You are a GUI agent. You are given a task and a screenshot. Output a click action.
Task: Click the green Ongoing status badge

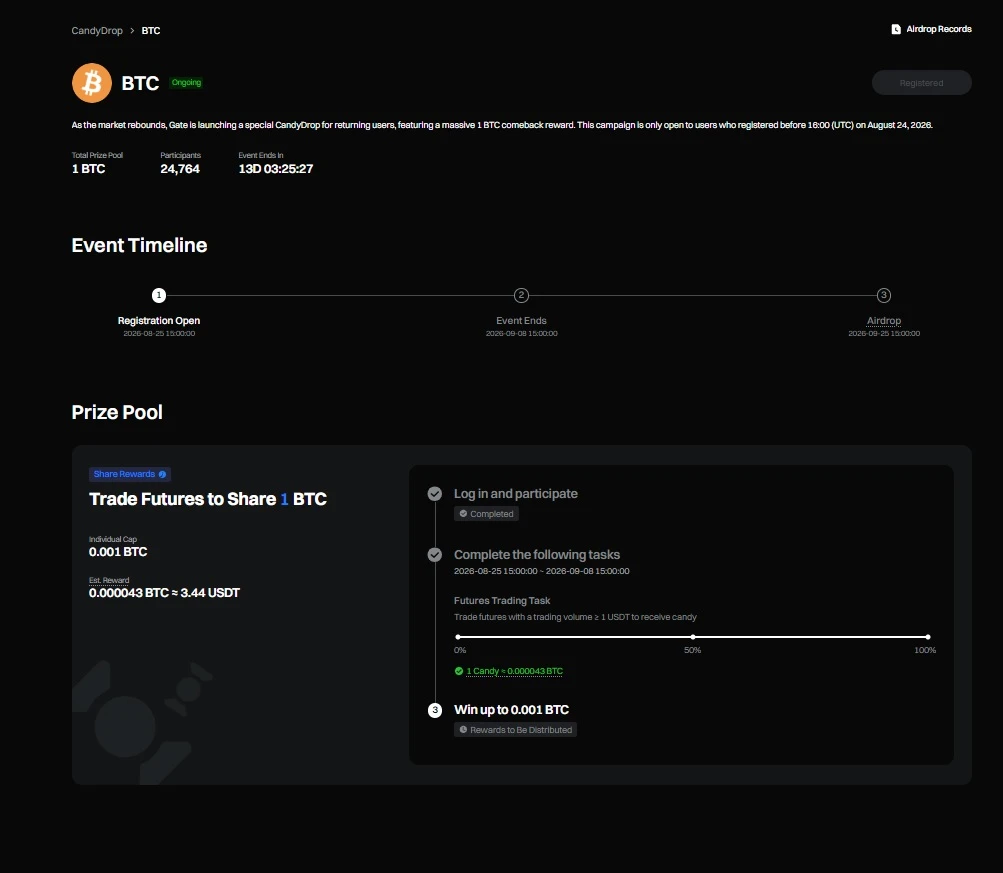(186, 83)
